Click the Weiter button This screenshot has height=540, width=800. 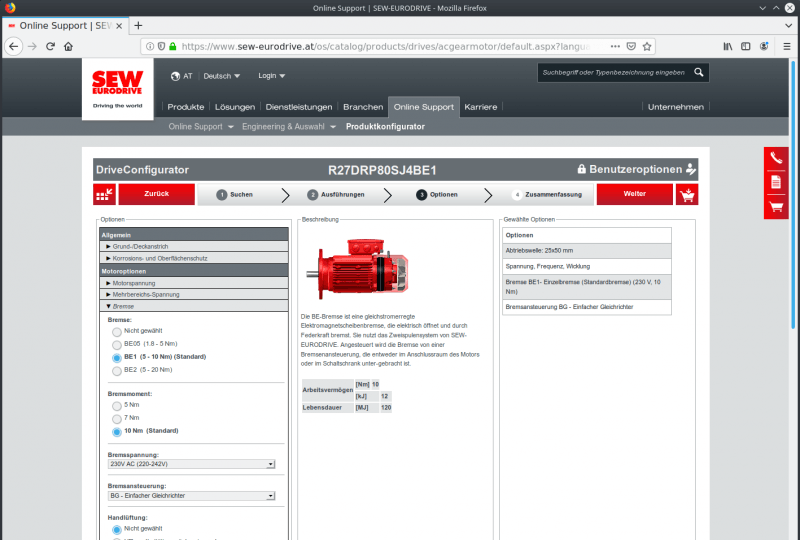pyautogui.click(x=634, y=195)
